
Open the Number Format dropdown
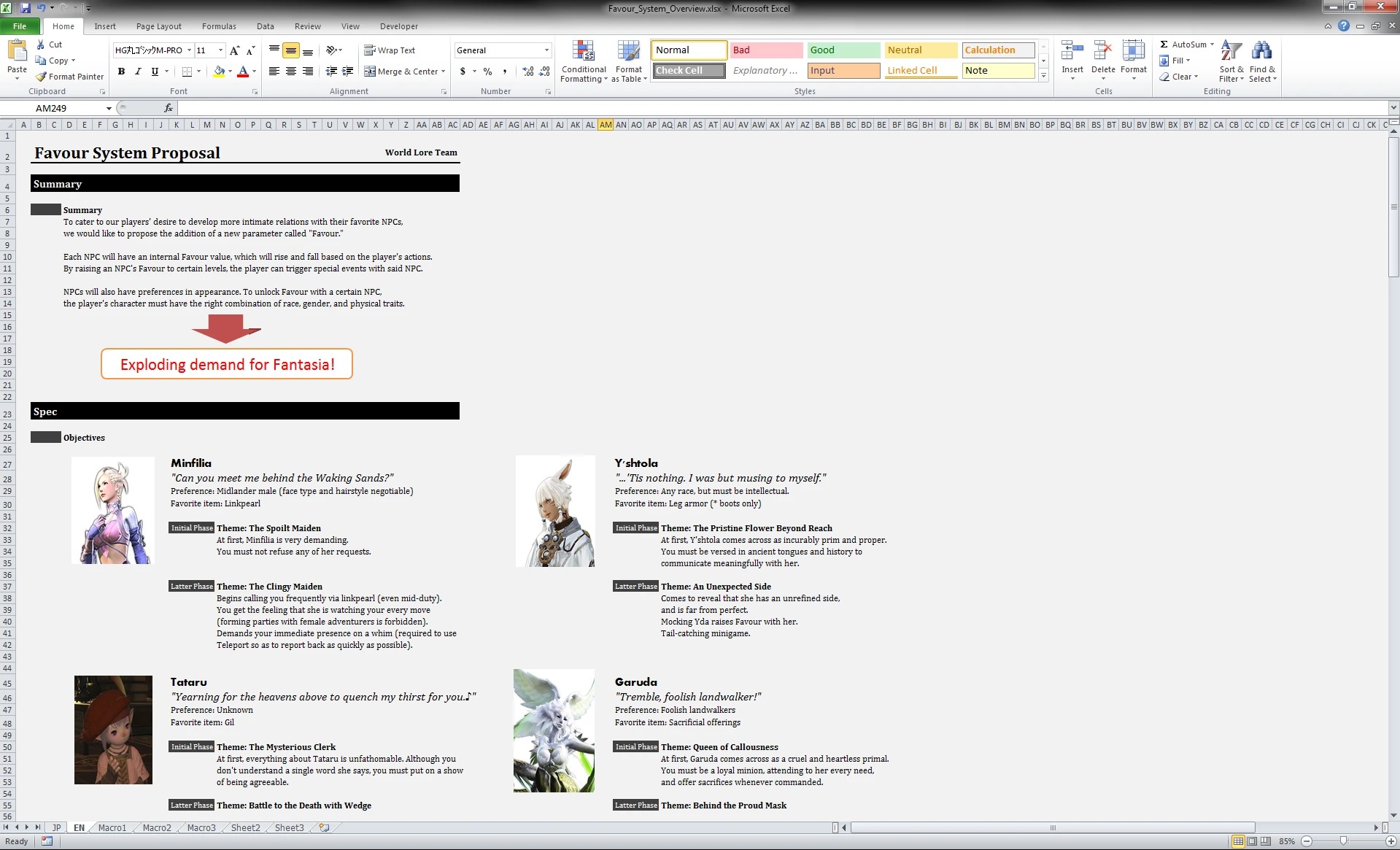click(546, 50)
